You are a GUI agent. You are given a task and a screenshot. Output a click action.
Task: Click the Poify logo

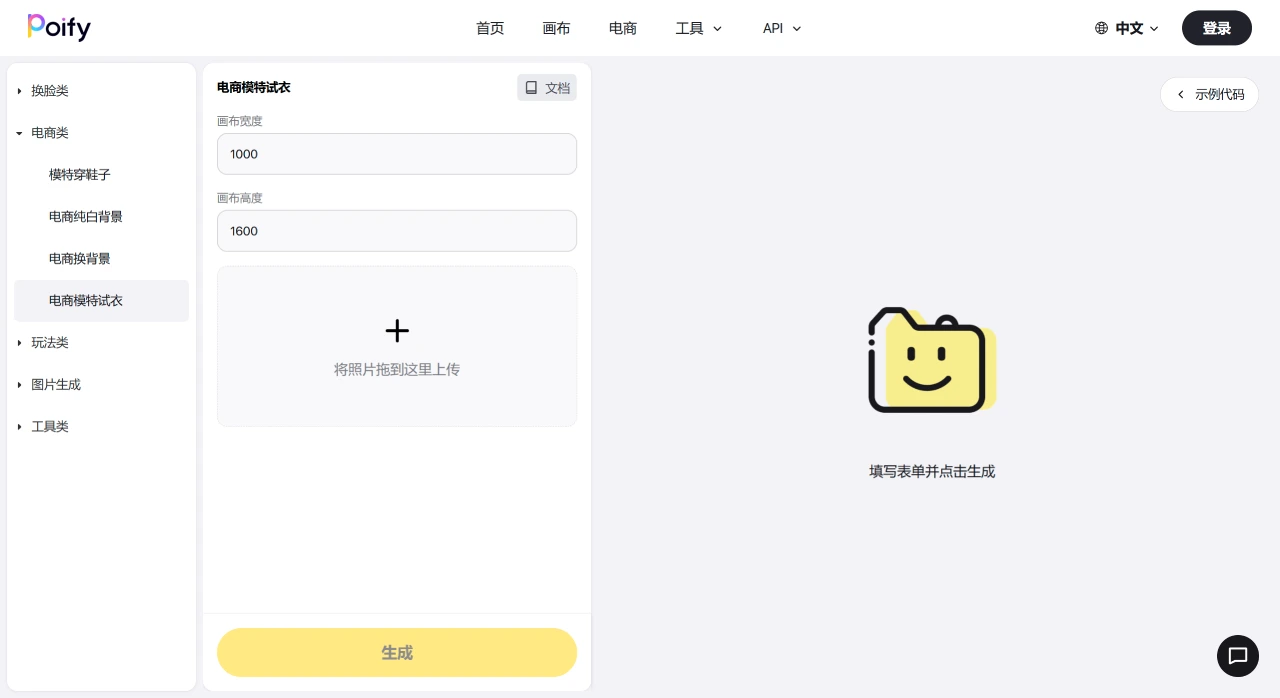(58, 27)
